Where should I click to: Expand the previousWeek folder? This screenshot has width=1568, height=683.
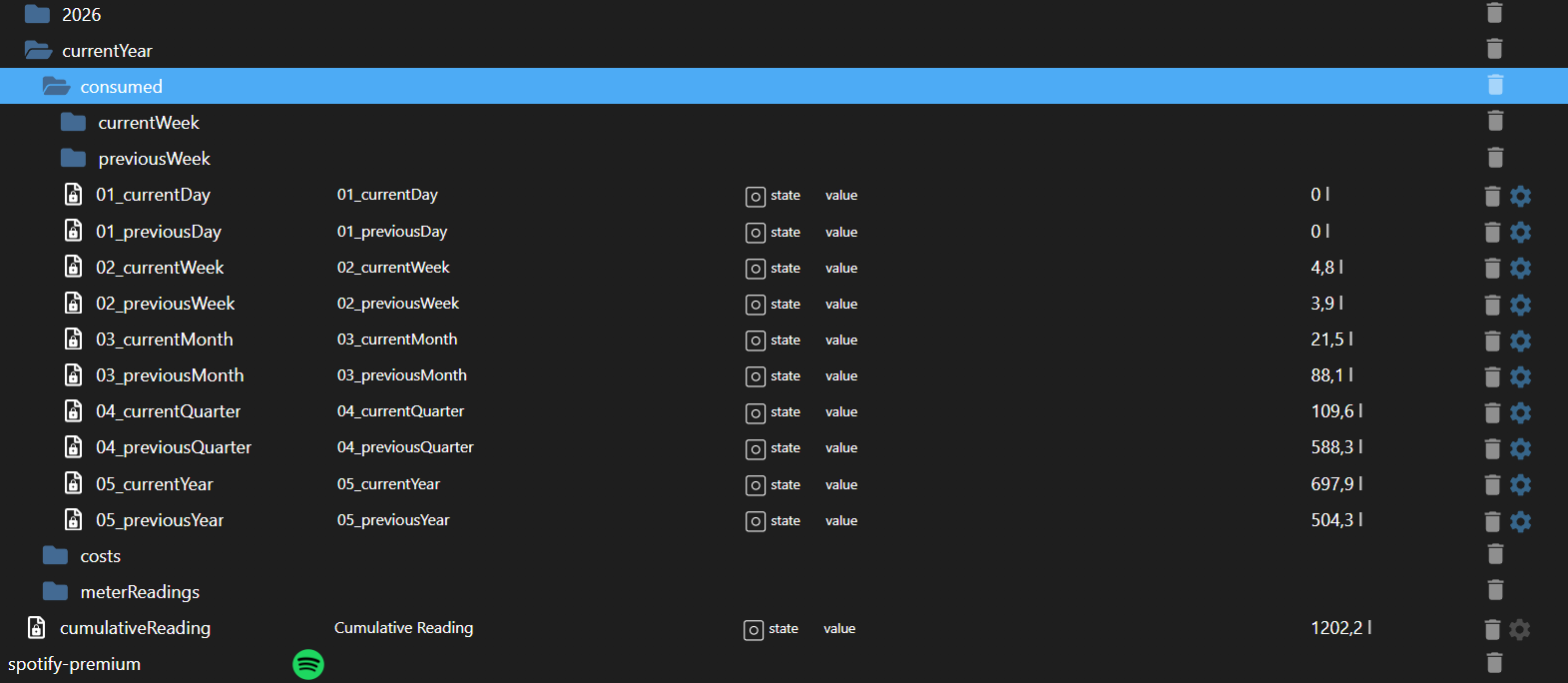[x=73, y=158]
